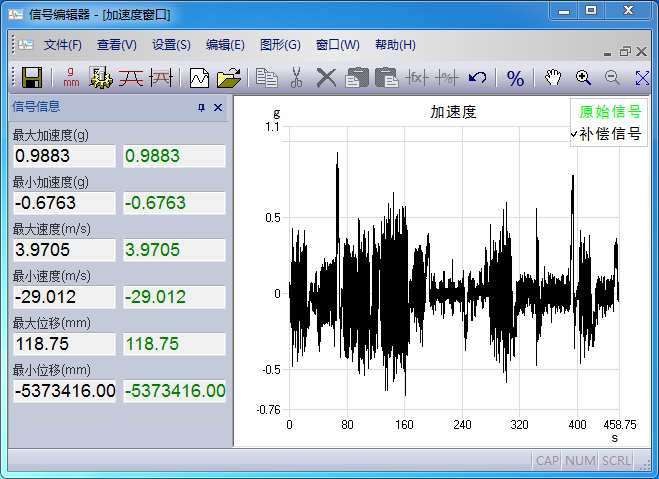Click the green min acceleration field -0.6763
This screenshot has width=659, height=479.
174,203
